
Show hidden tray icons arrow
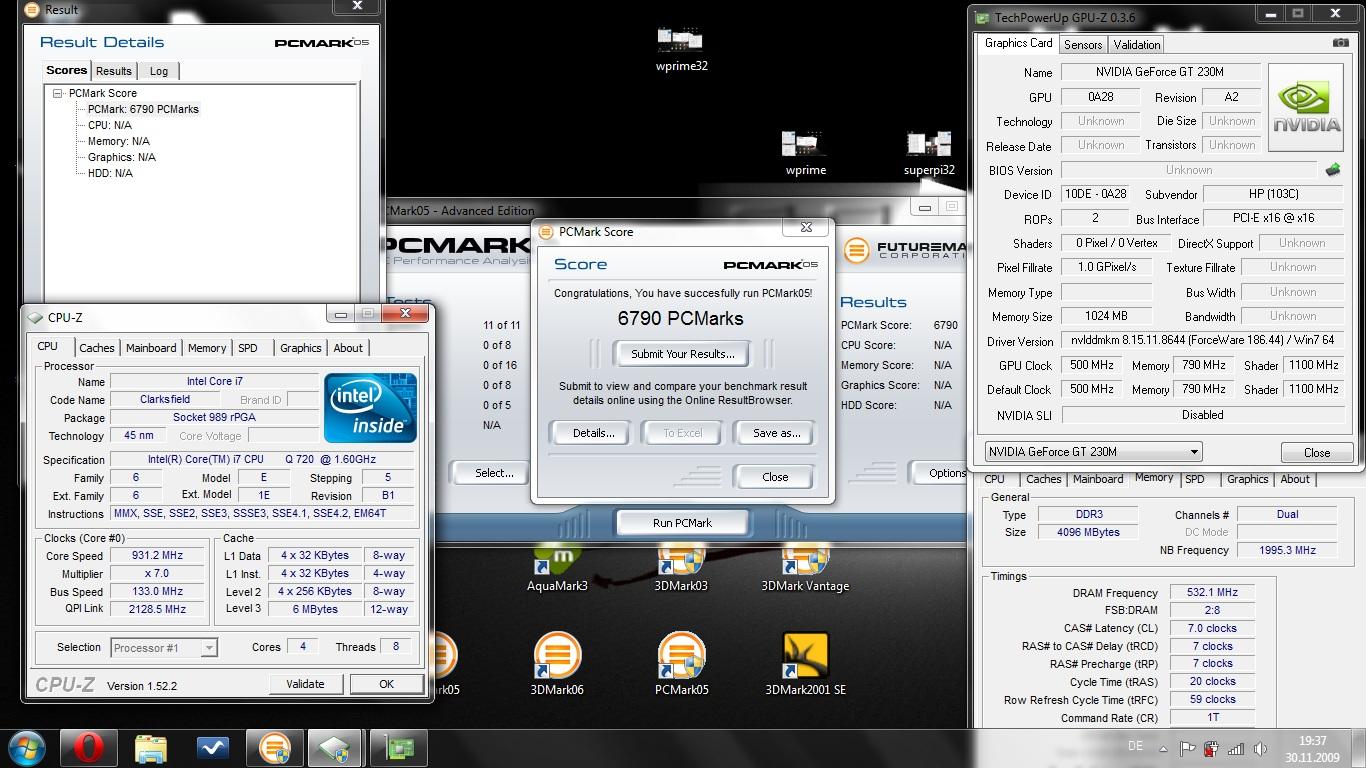(1164, 748)
